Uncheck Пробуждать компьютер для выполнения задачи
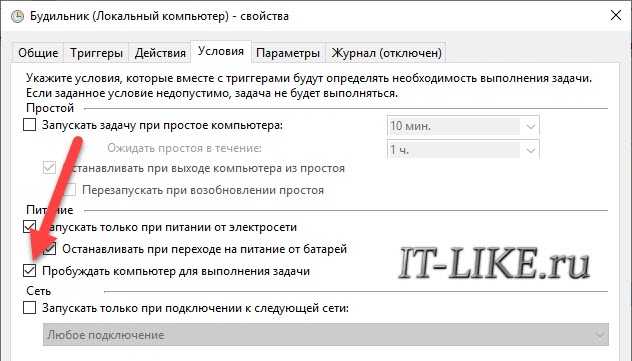 [29, 270]
